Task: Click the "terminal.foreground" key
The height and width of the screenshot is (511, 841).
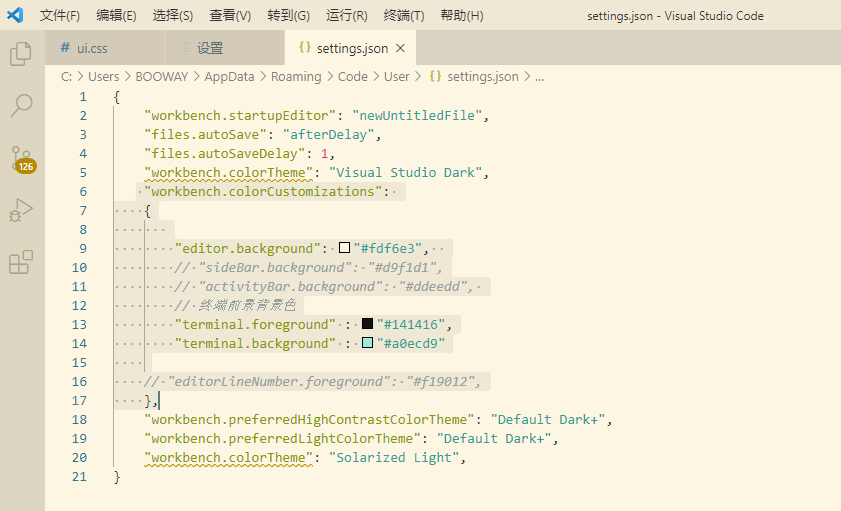Action: (x=255, y=325)
